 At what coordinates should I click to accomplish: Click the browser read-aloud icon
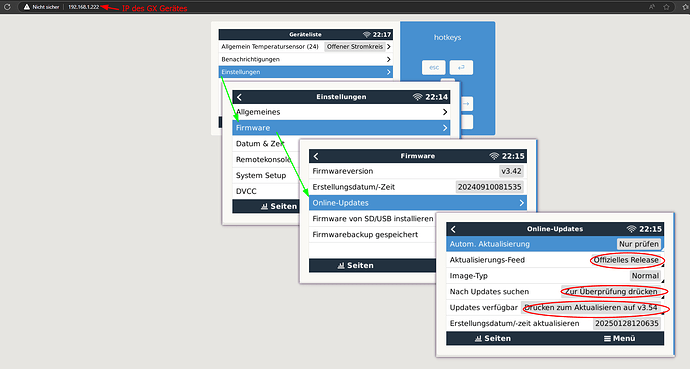coord(652,7)
